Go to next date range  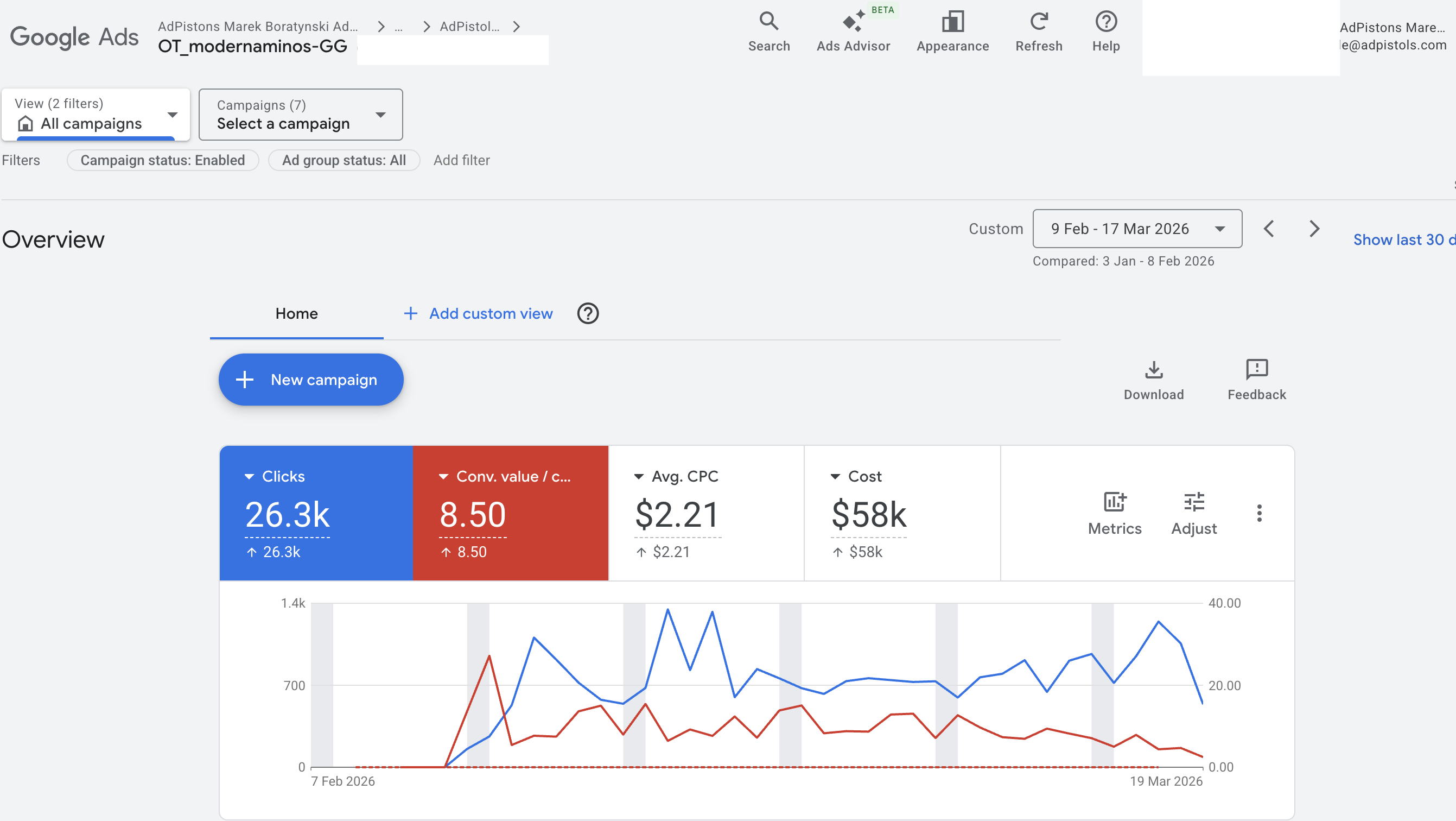(x=1314, y=229)
